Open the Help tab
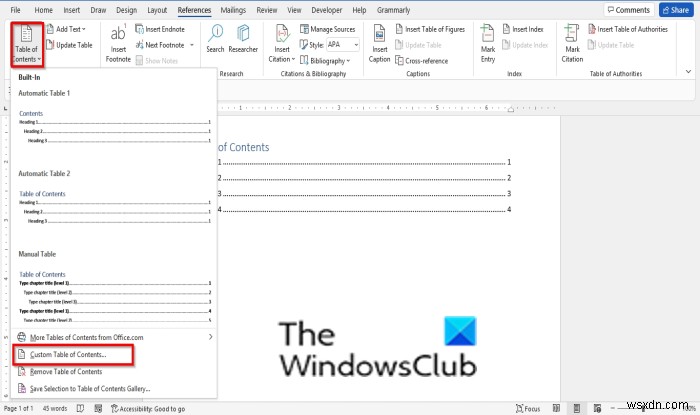The width and height of the screenshot is (700, 415). pos(359,10)
